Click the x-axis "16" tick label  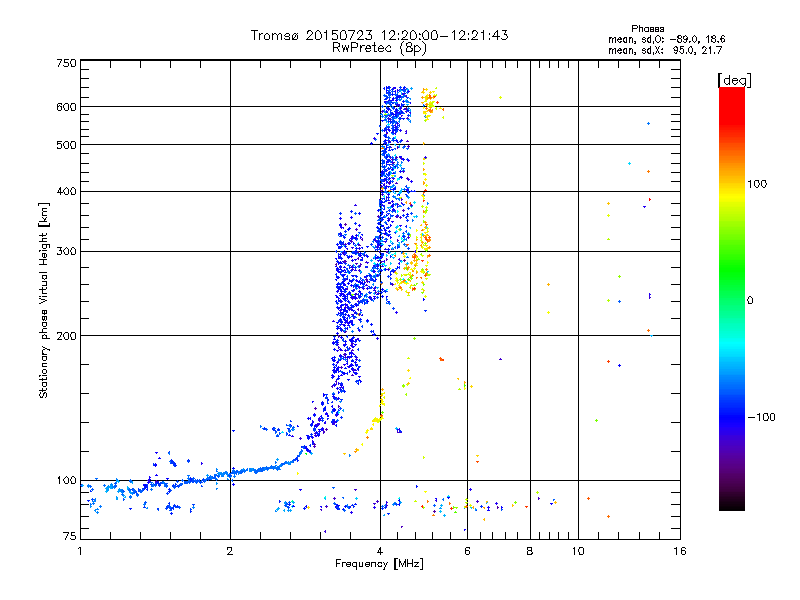(x=680, y=551)
